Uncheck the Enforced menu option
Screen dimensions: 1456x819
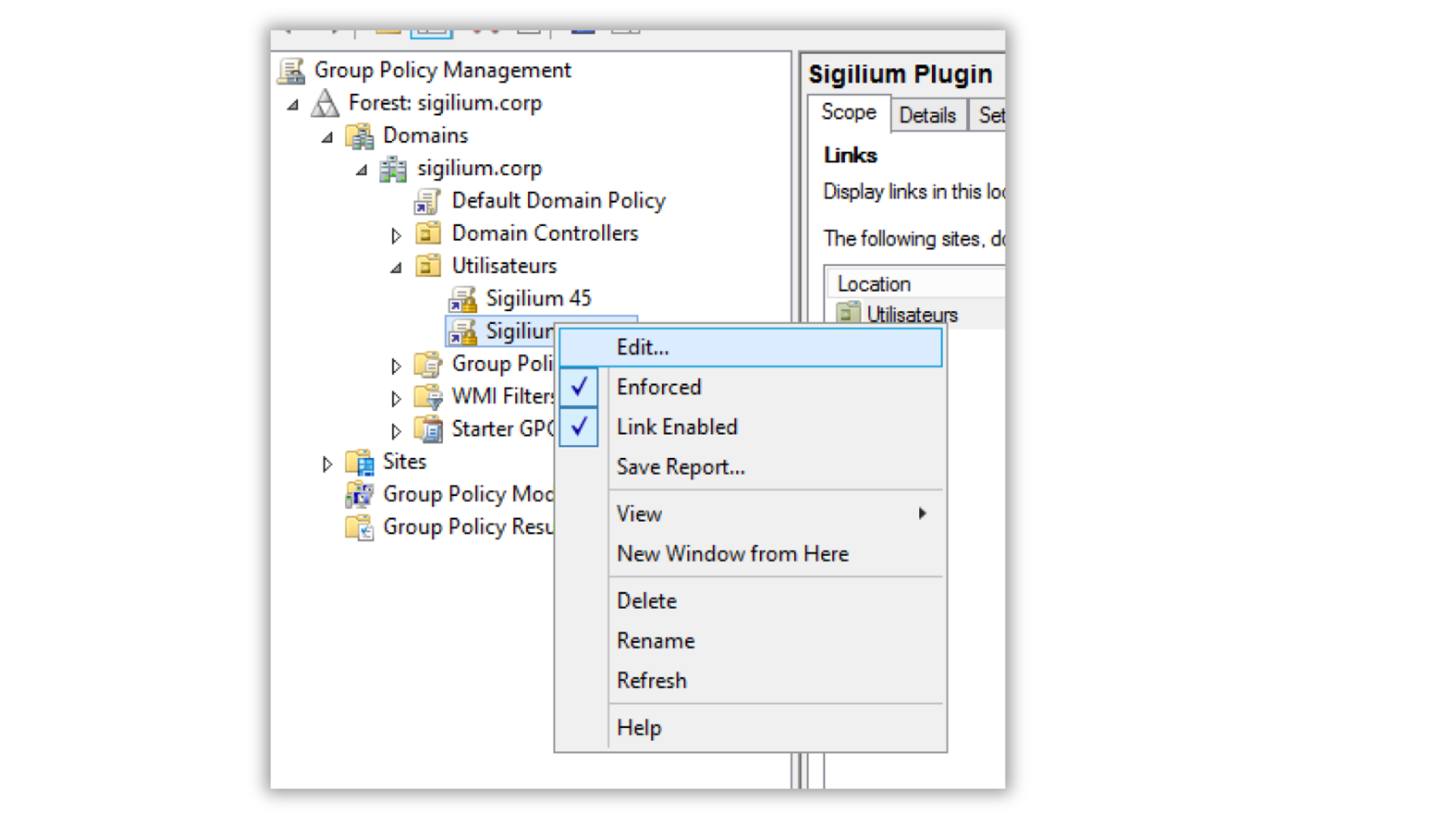coord(658,388)
